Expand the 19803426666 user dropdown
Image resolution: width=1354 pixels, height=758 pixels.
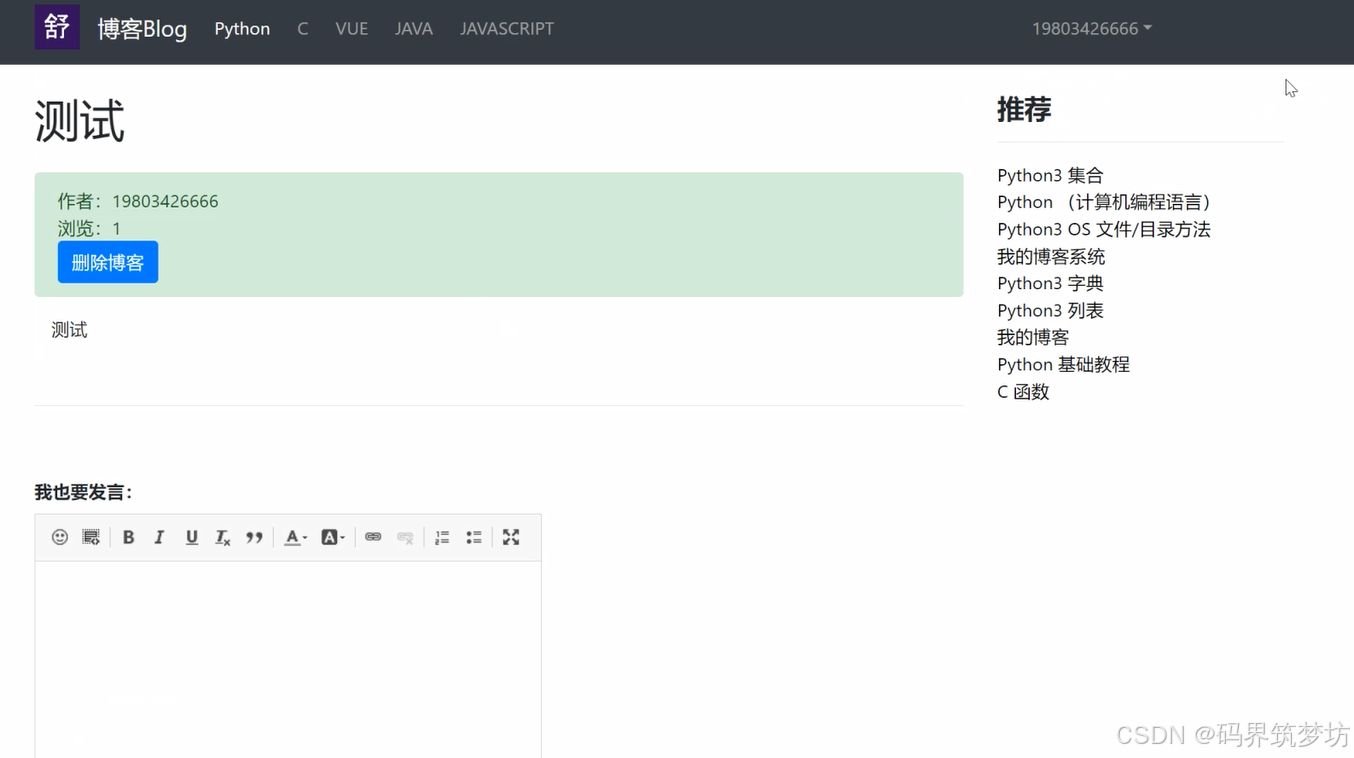click(x=1092, y=29)
